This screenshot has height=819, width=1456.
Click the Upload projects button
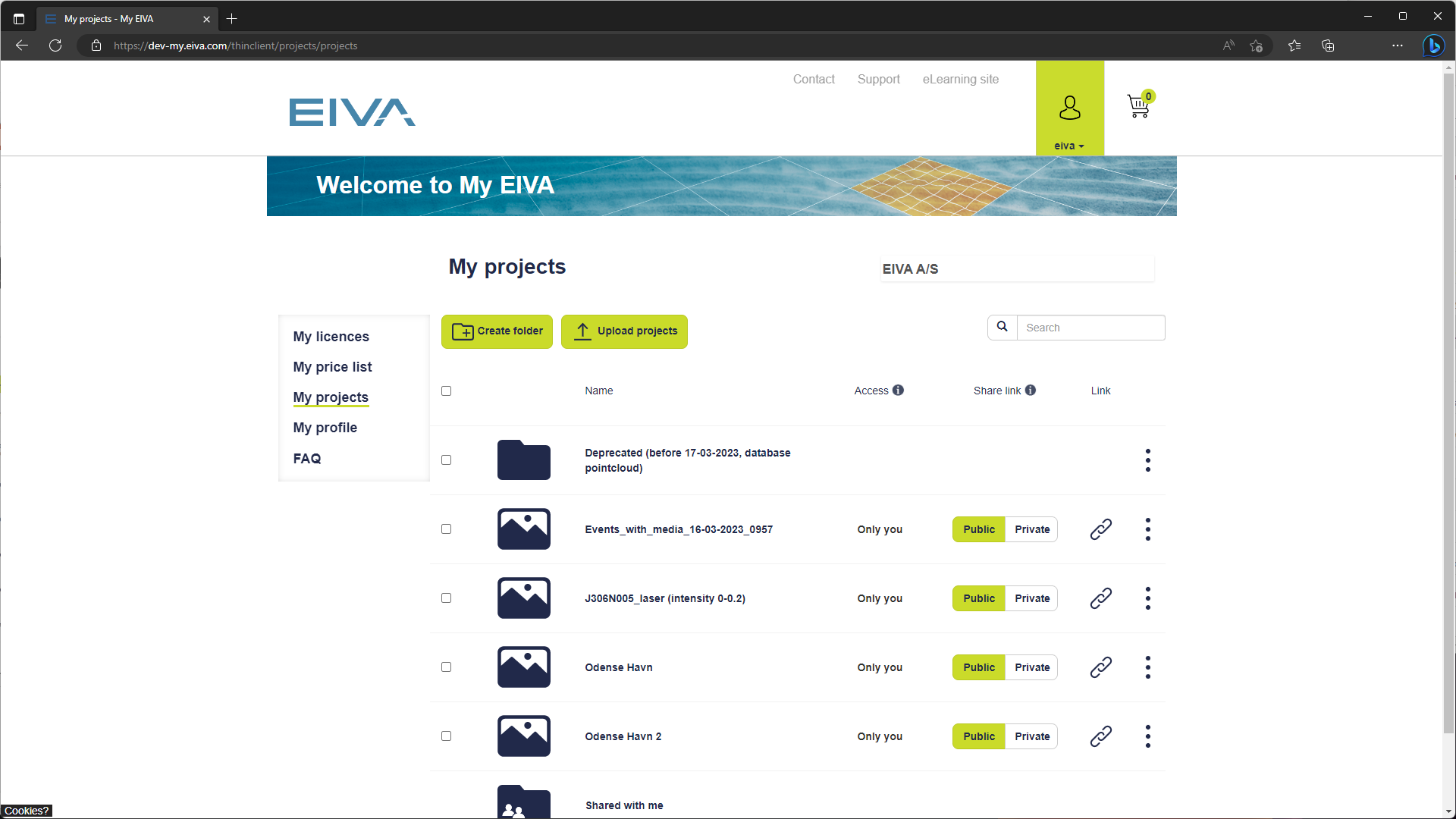tap(624, 331)
